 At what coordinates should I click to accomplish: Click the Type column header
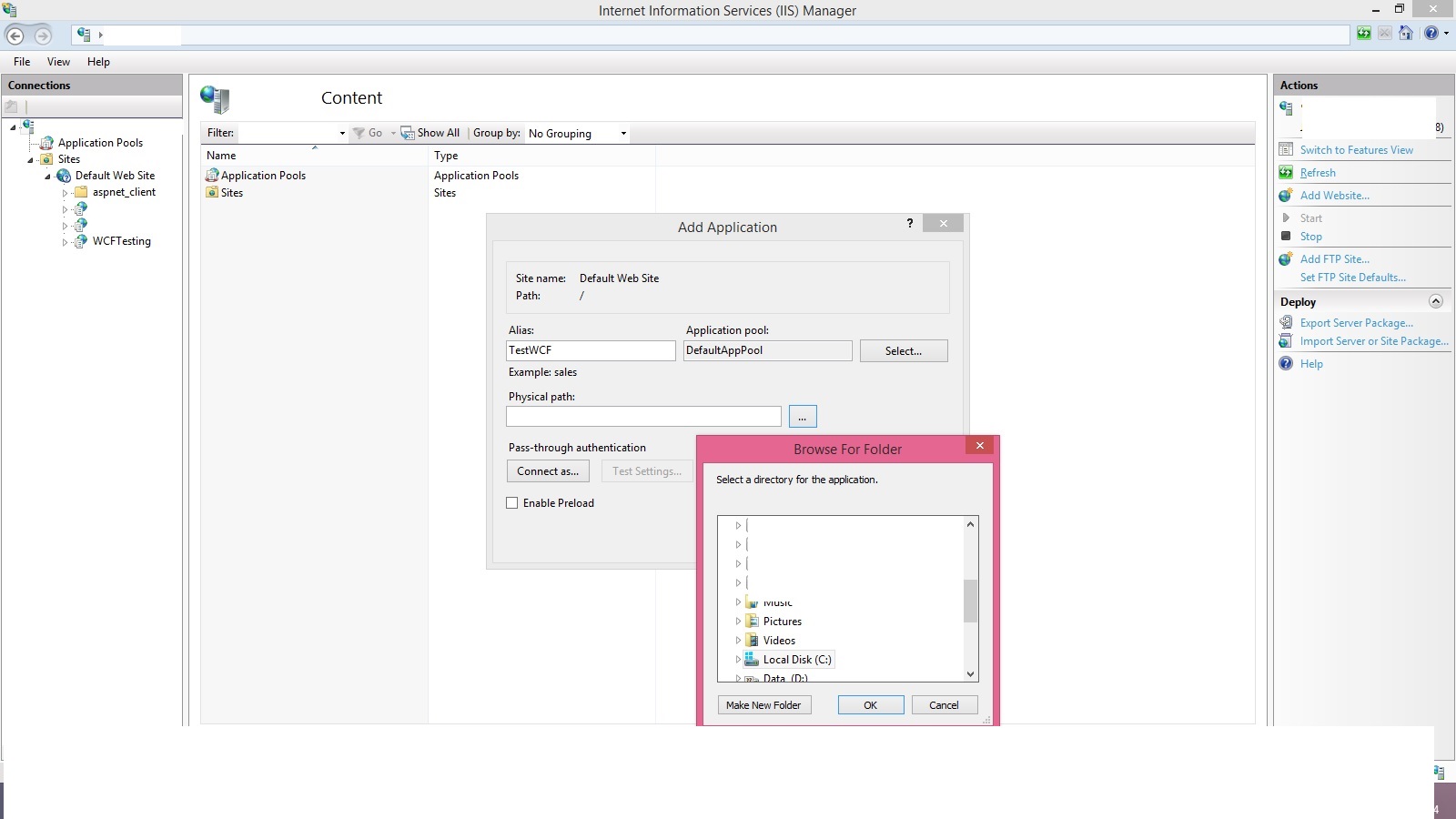pyautogui.click(x=542, y=156)
